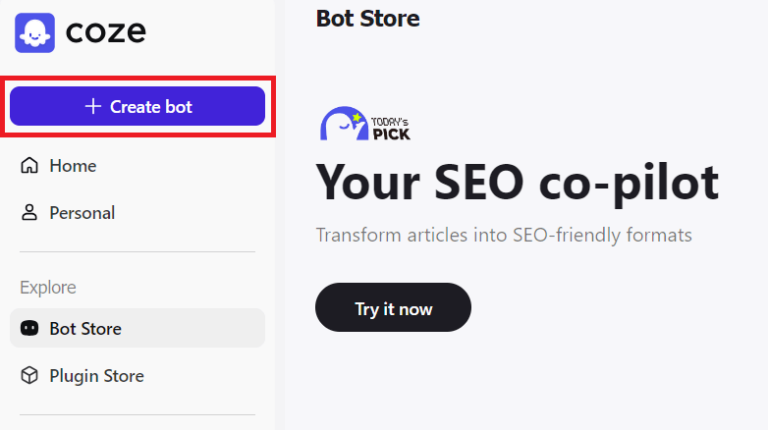Click the Bot Store page heading
Viewport: 768px width, 430px height.
coord(367,18)
